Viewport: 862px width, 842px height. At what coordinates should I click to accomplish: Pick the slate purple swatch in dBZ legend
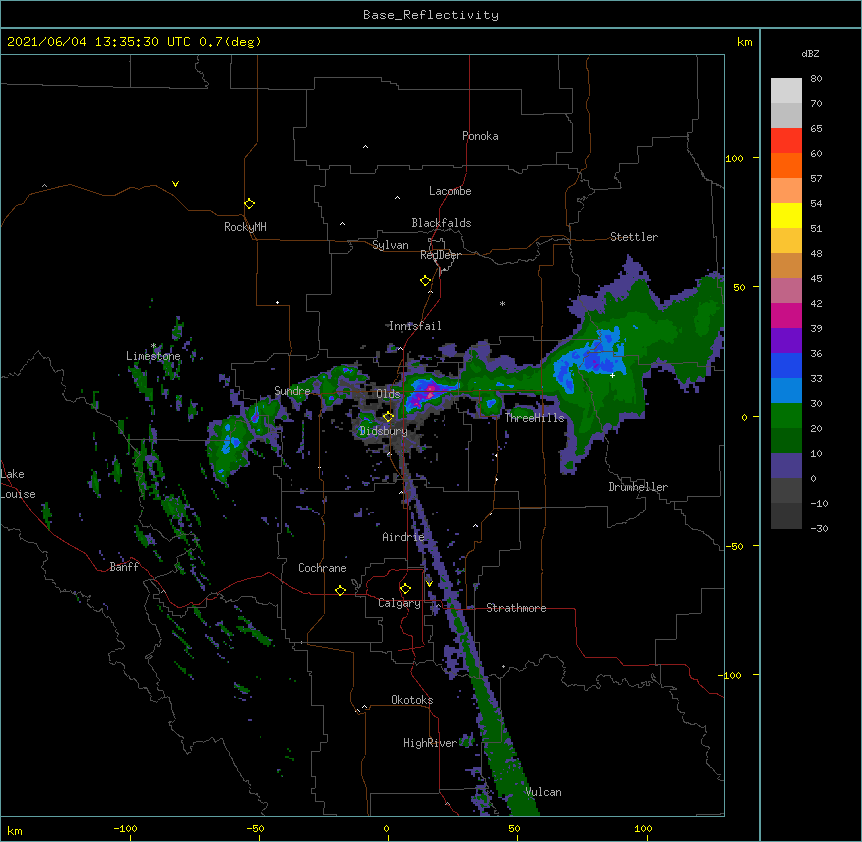786,466
